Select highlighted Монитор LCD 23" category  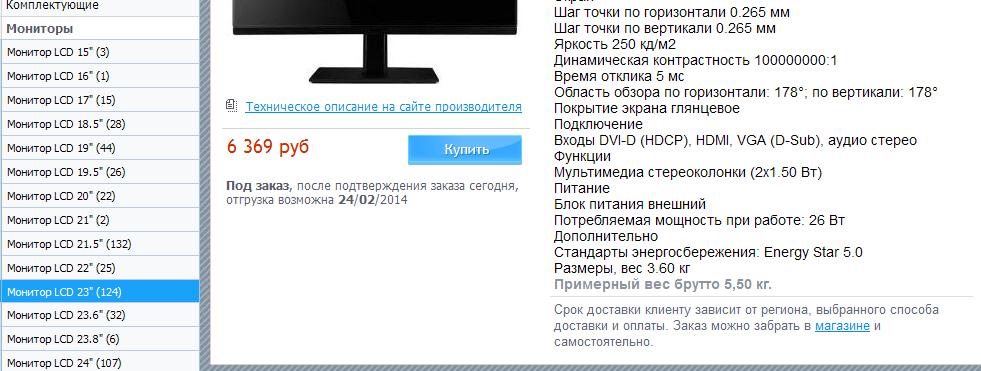point(100,292)
